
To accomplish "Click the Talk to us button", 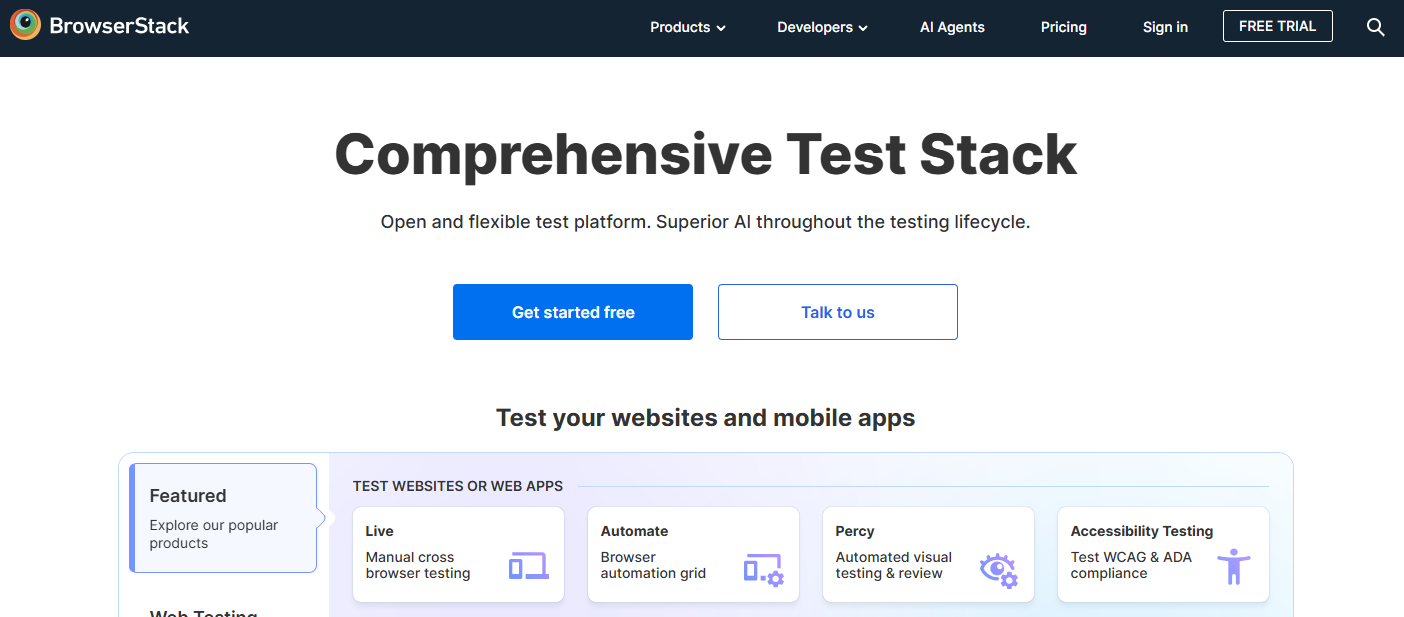I will [x=837, y=312].
